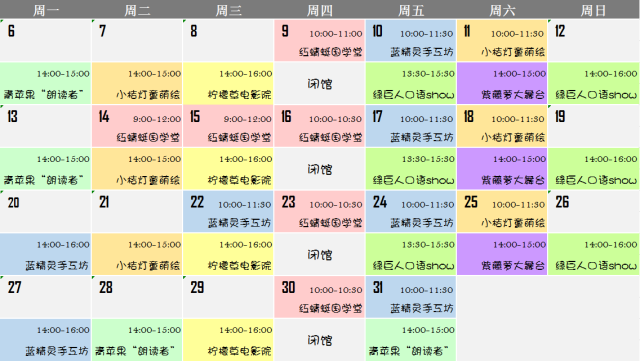Click 红蜻蜓国学堂 in the date 16 cell

pyautogui.click(x=331, y=138)
